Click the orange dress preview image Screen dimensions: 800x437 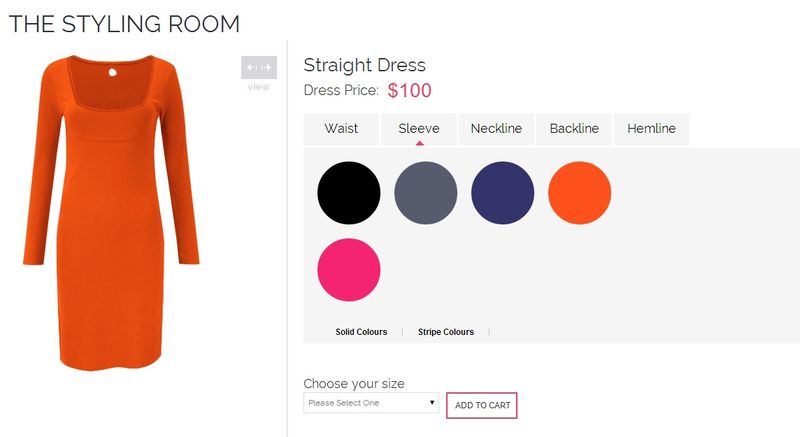(x=111, y=212)
